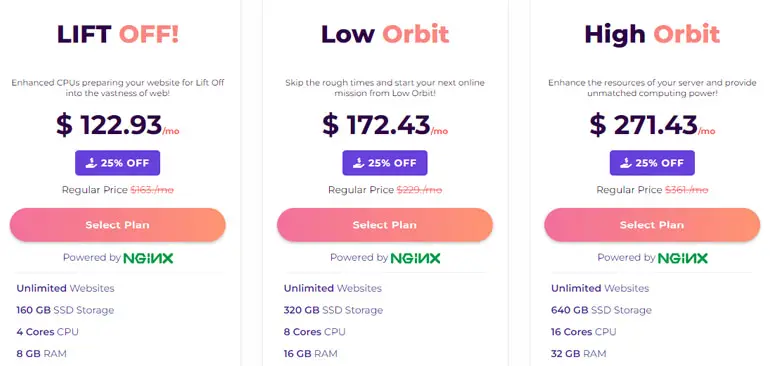The height and width of the screenshot is (366, 770).
Task: Choose Select Plan under Low Orbit
Action: click(385, 225)
